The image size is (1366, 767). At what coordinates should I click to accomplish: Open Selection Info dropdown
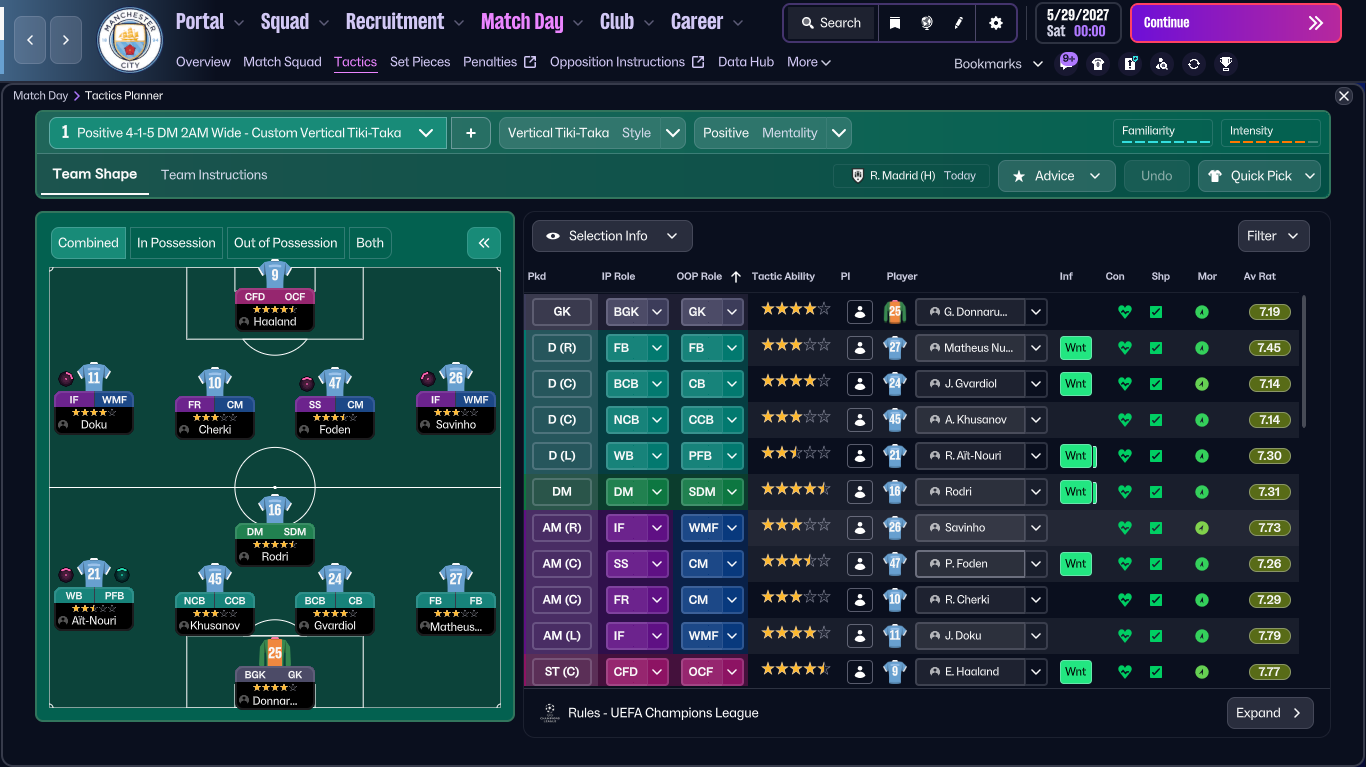612,236
